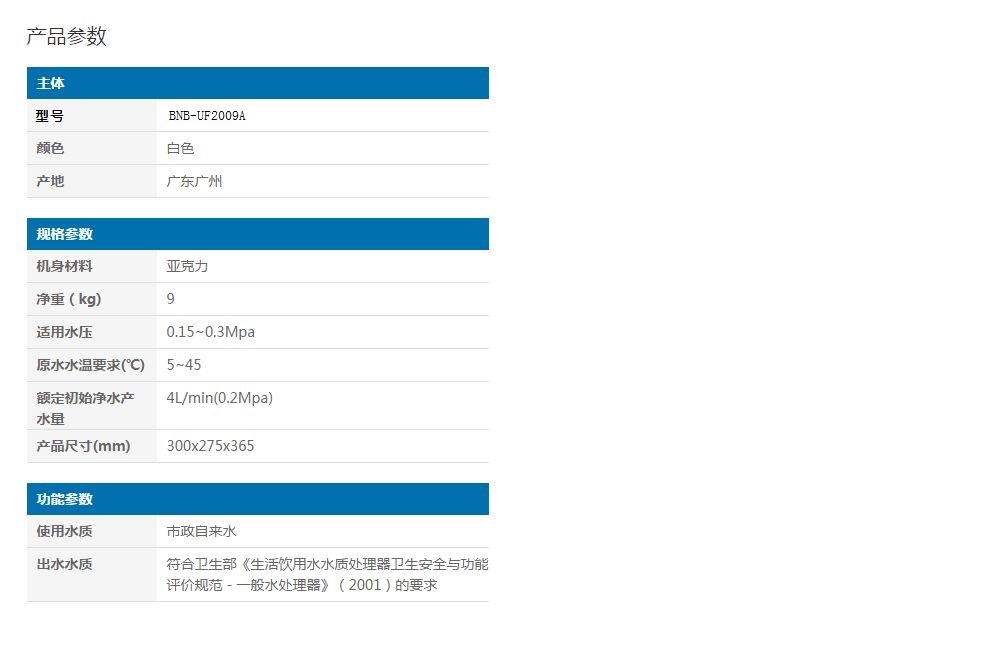Select the 广东广州 origin value
The height and width of the screenshot is (669, 990).
click(x=195, y=181)
